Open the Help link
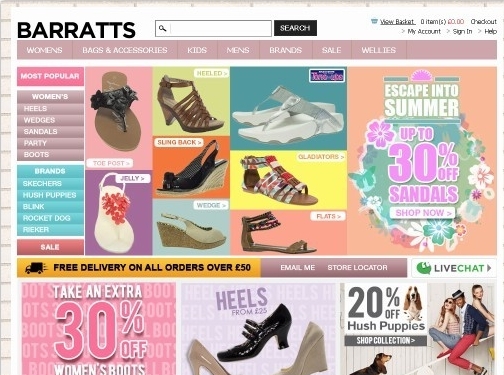Viewport: 504px width, 375px height. tap(490, 31)
